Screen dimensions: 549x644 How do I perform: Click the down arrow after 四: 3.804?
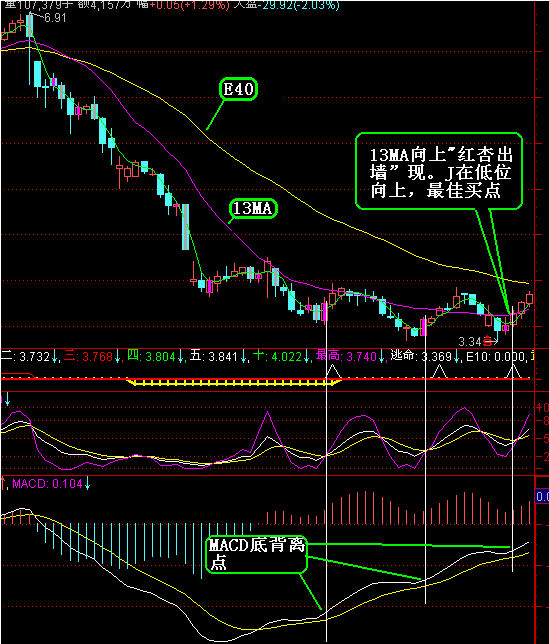click(x=181, y=356)
